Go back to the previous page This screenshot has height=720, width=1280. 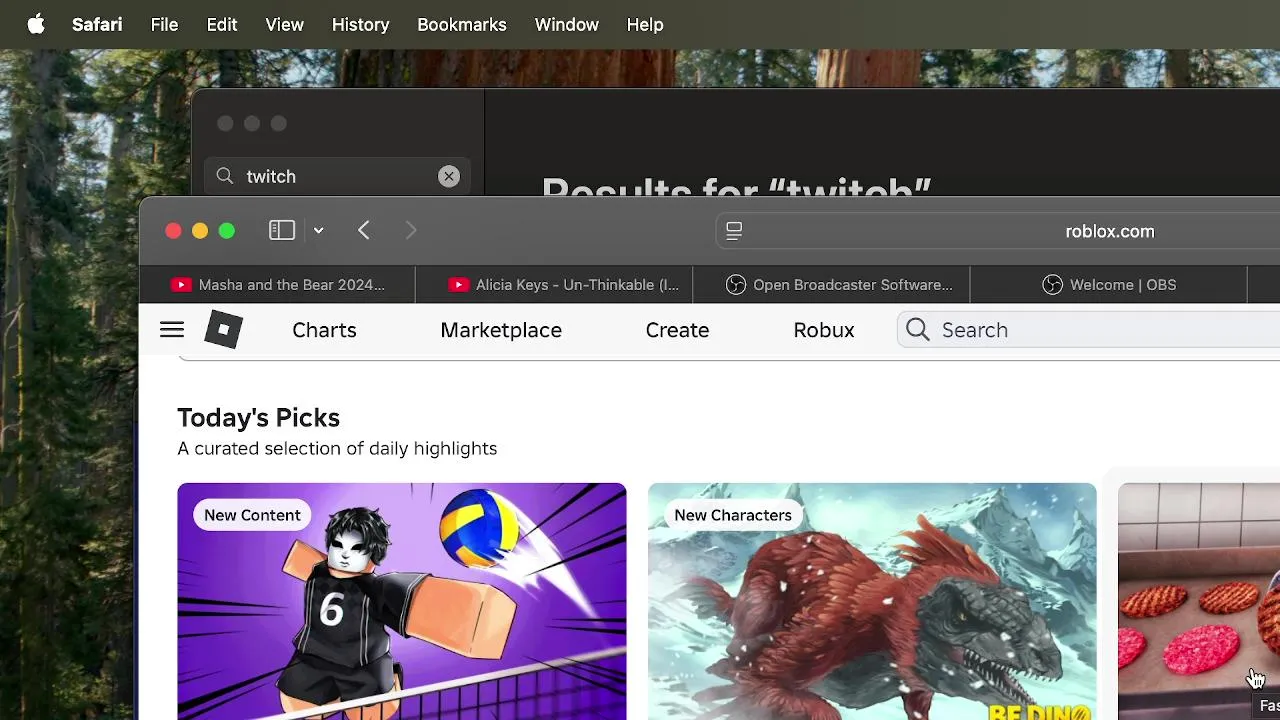click(x=364, y=231)
